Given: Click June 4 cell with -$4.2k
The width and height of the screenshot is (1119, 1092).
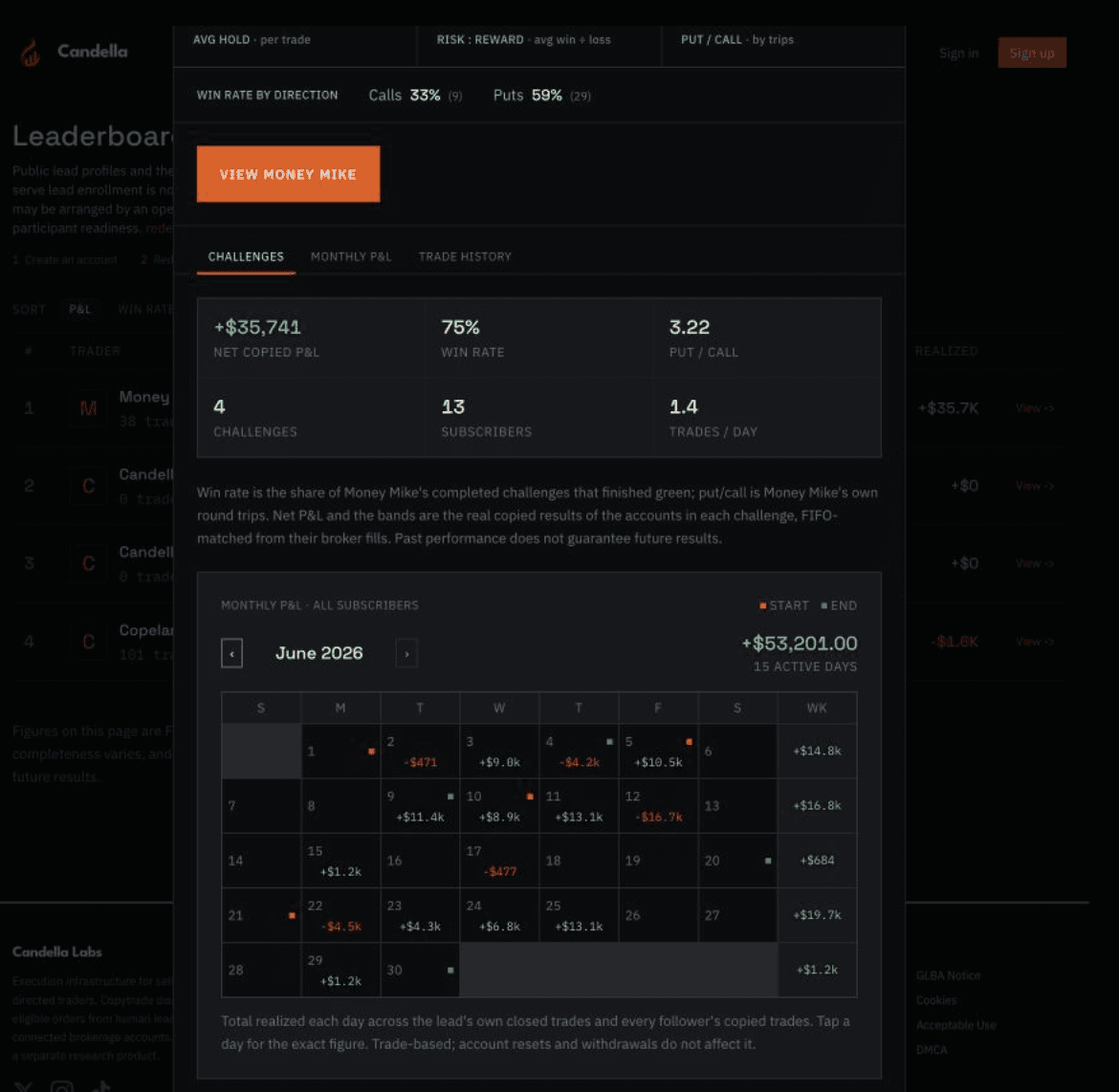Looking at the screenshot, I should click(579, 752).
